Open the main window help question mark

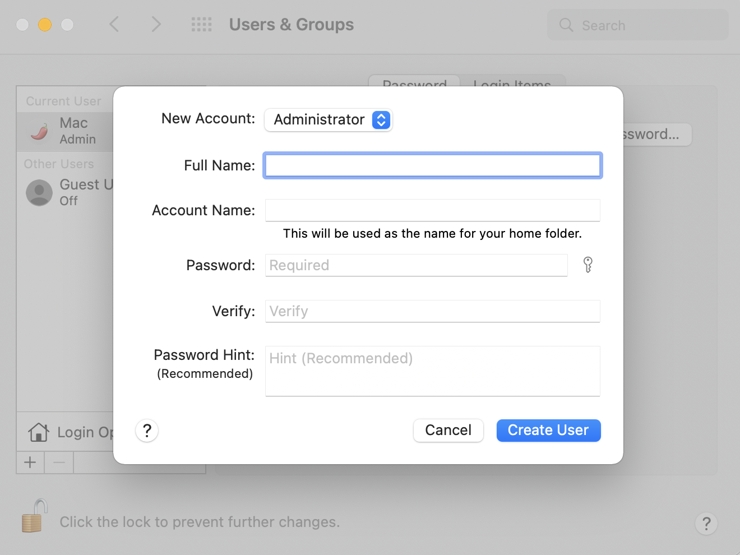706,523
